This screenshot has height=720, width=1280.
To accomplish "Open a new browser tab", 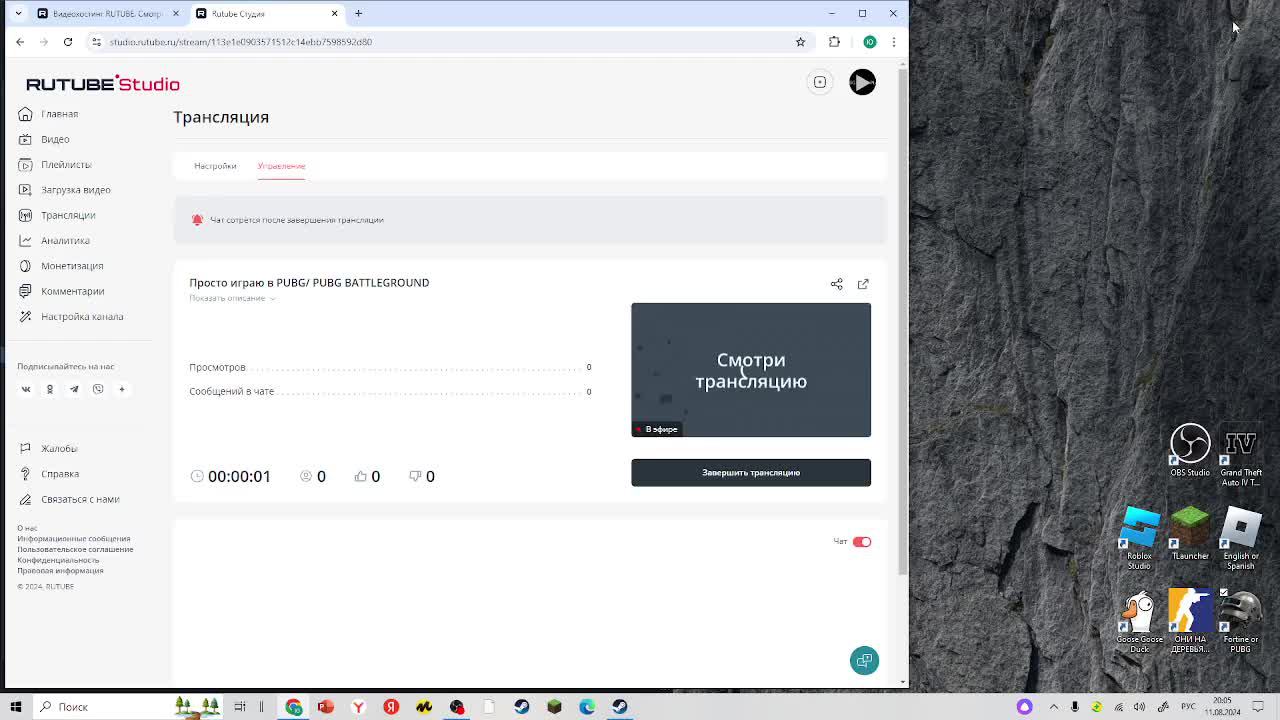I will coord(358,14).
